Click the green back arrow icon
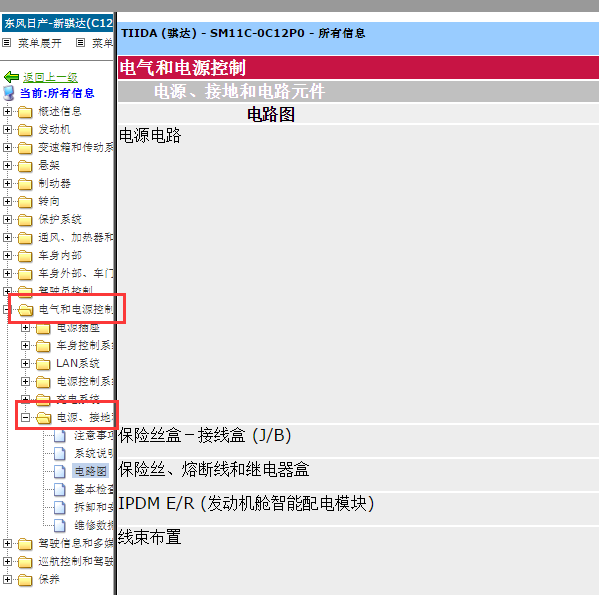 click(11, 77)
